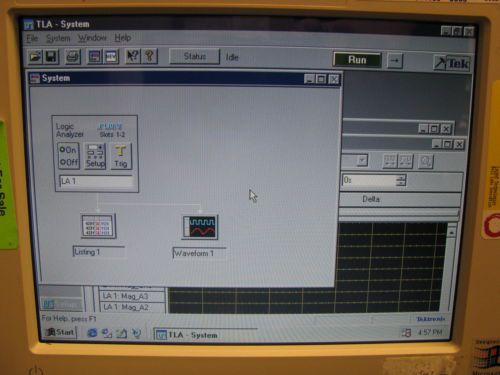Open the Window menu
This screenshot has height=375, width=500.
click(92, 38)
